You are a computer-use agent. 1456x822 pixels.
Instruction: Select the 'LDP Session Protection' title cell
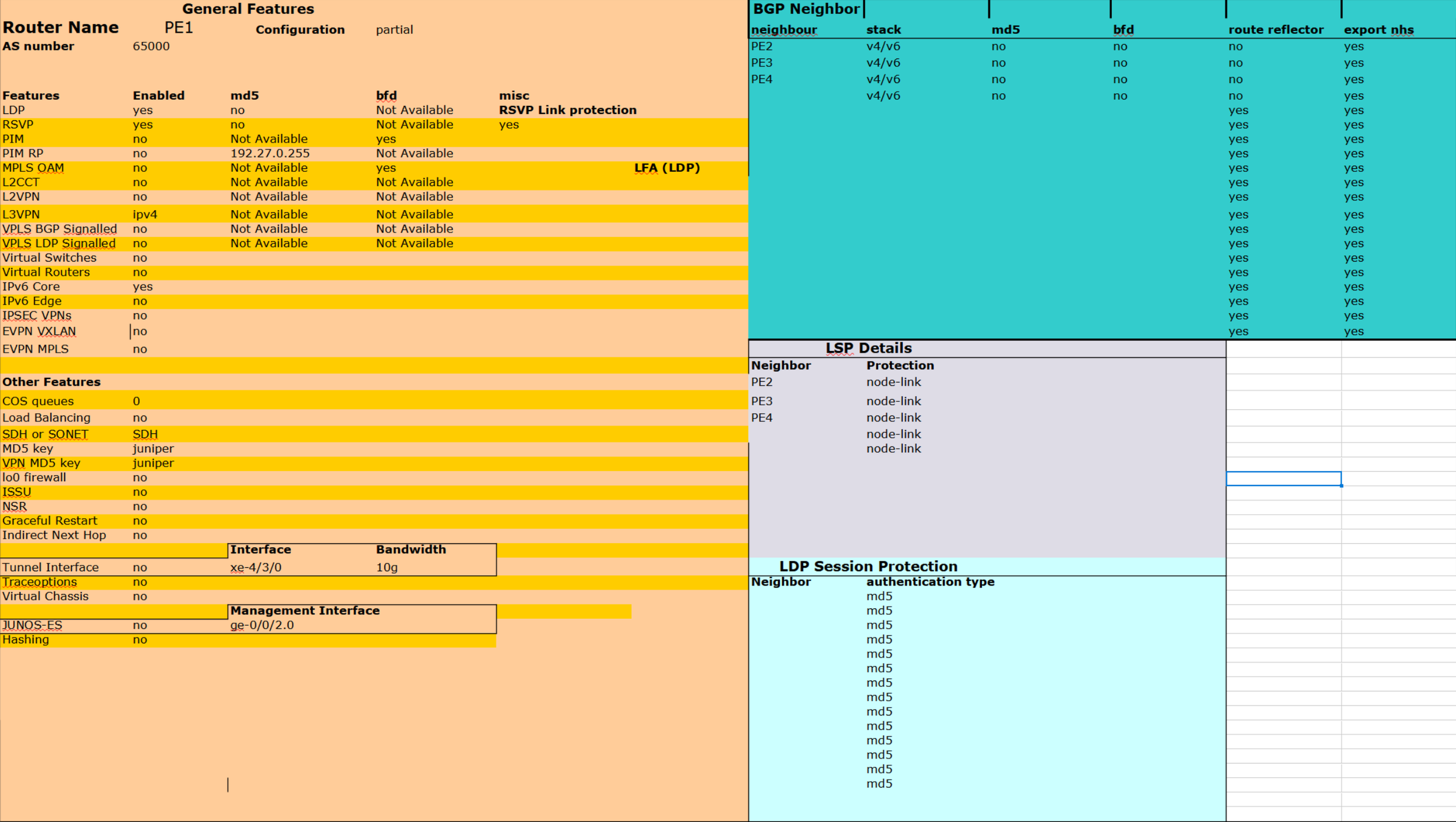pos(868,566)
